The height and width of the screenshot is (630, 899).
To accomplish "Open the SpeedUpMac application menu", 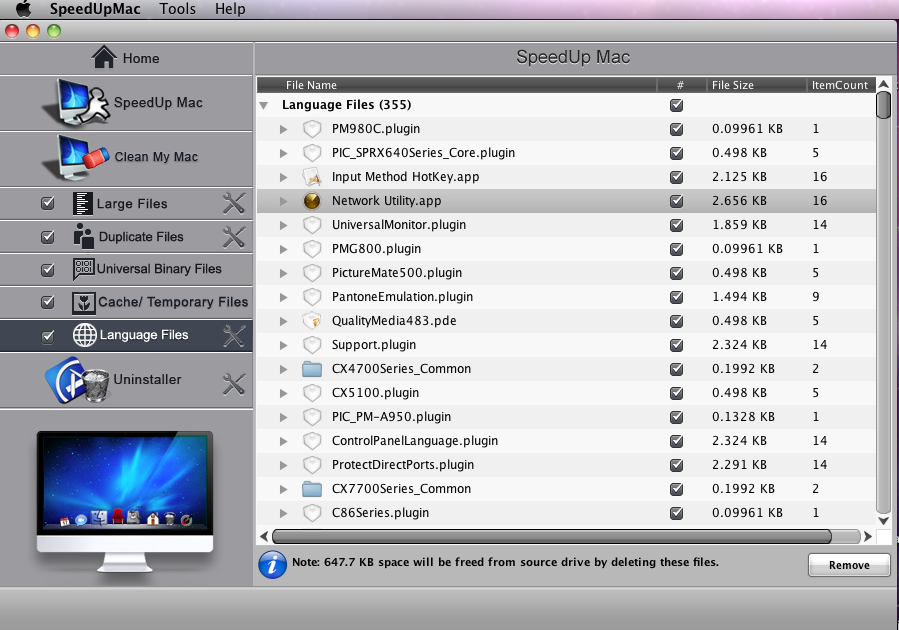I will click(x=95, y=9).
